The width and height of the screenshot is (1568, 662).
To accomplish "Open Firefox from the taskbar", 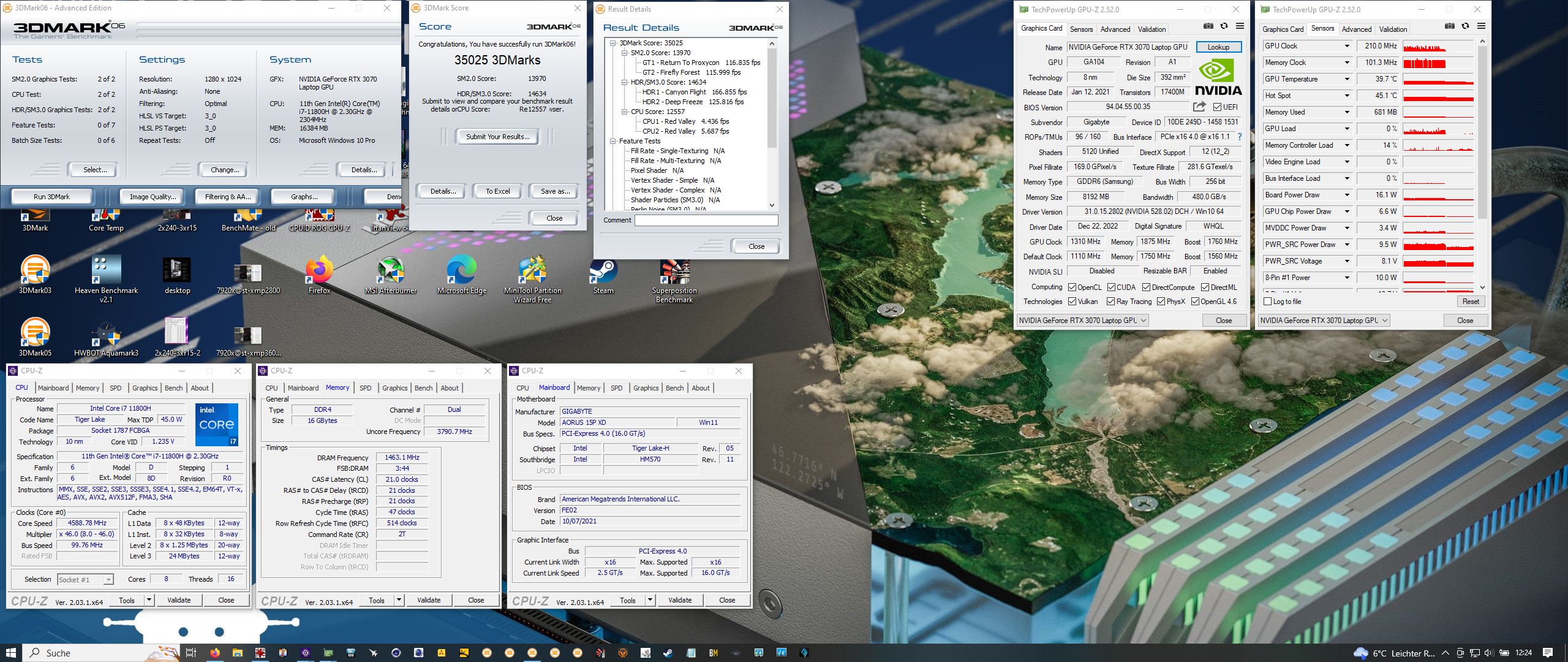I will [x=214, y=653].
